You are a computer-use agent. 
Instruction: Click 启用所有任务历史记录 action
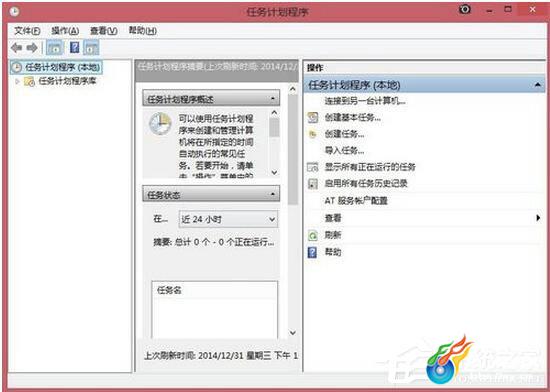click(366, 183)
